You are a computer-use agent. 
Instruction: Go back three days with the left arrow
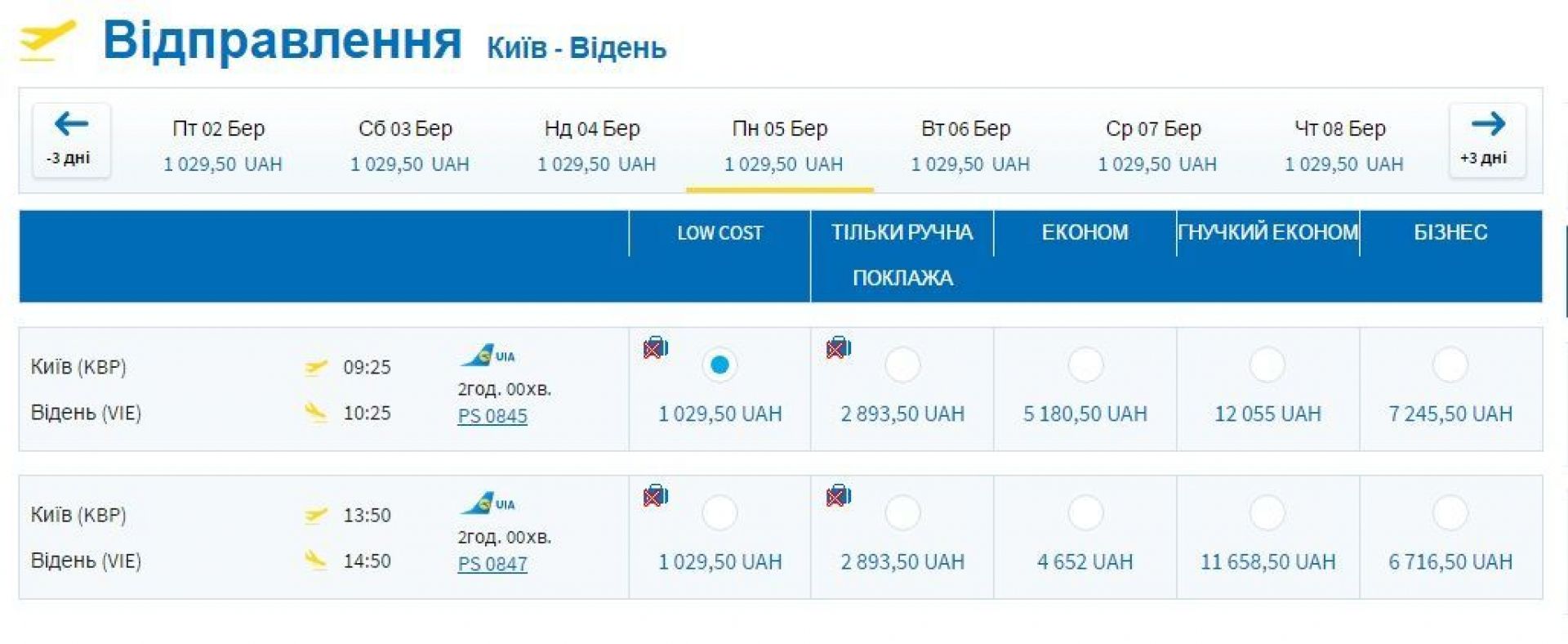71,140
